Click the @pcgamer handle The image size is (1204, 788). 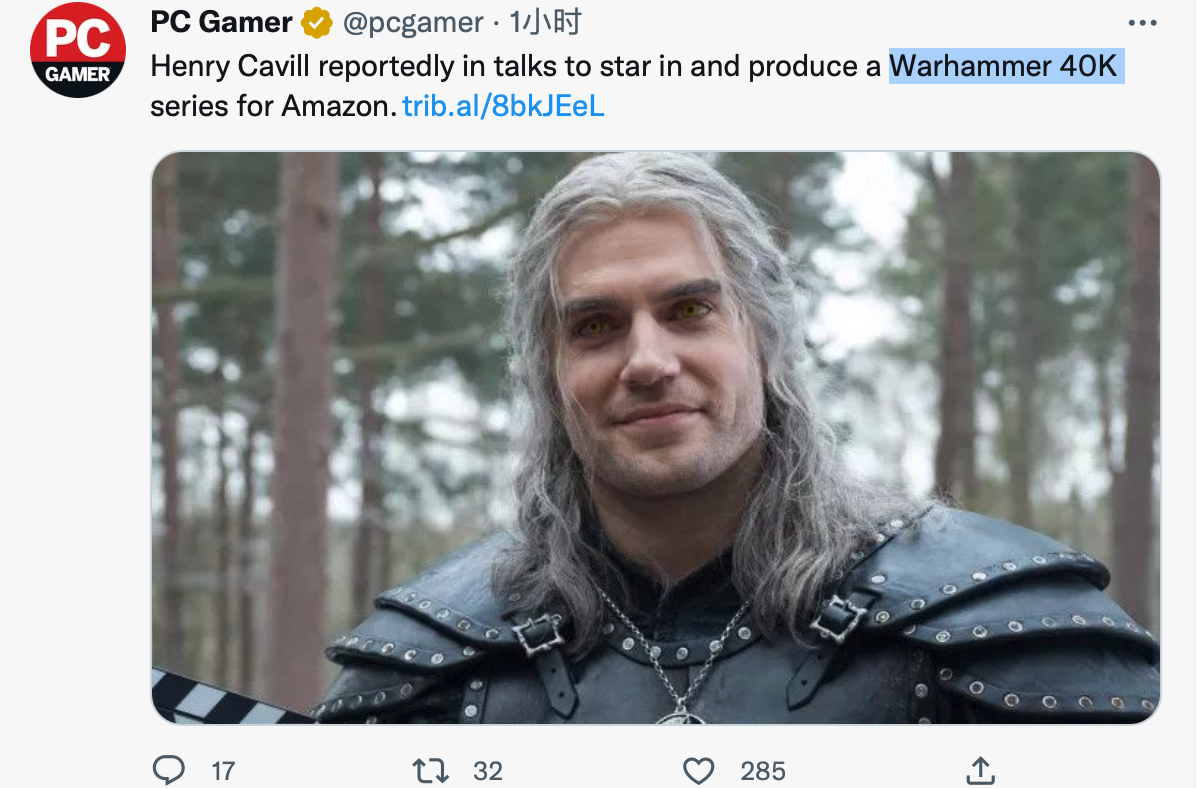pos(414,23)
